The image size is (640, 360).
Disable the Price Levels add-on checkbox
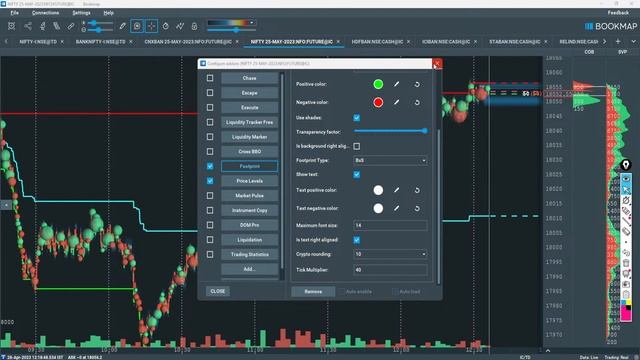pyautogui.click(x=210, y=181)
